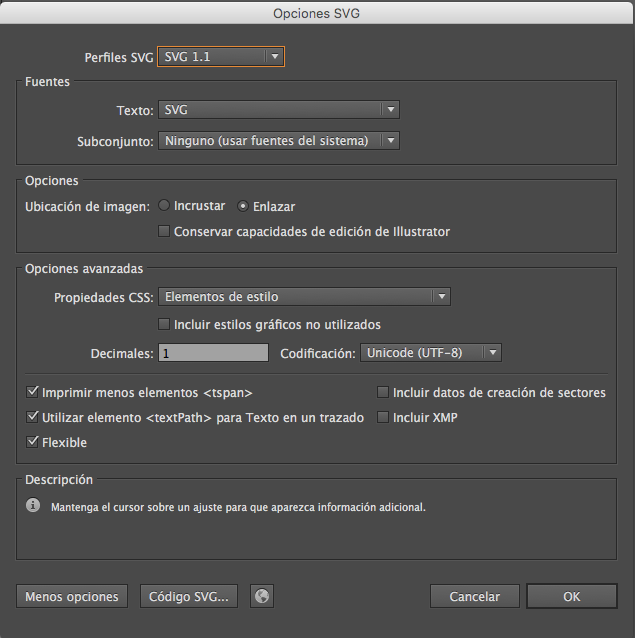Screen dimensions: 635x638
Task: Confirm with the OK button
Action: [x=572, y=596]
